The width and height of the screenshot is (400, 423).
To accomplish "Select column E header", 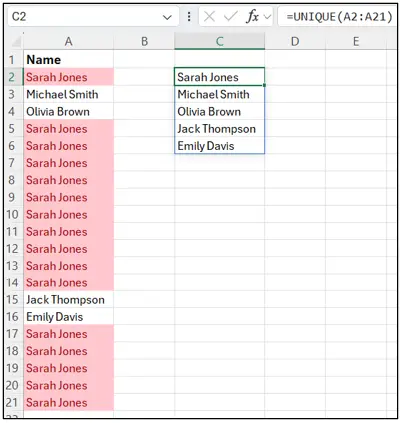I will click(x=356, y=42).
